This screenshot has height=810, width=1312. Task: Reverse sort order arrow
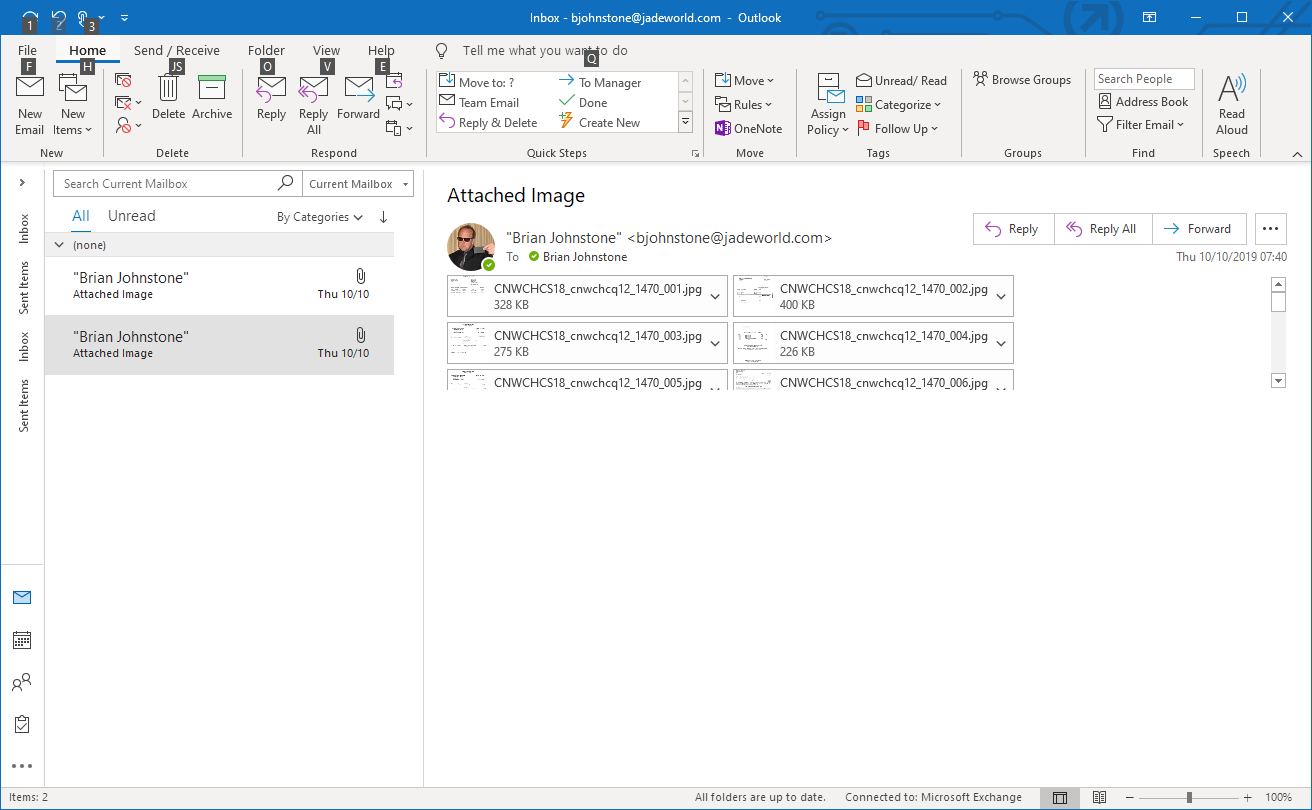click(x=384, y=217)
